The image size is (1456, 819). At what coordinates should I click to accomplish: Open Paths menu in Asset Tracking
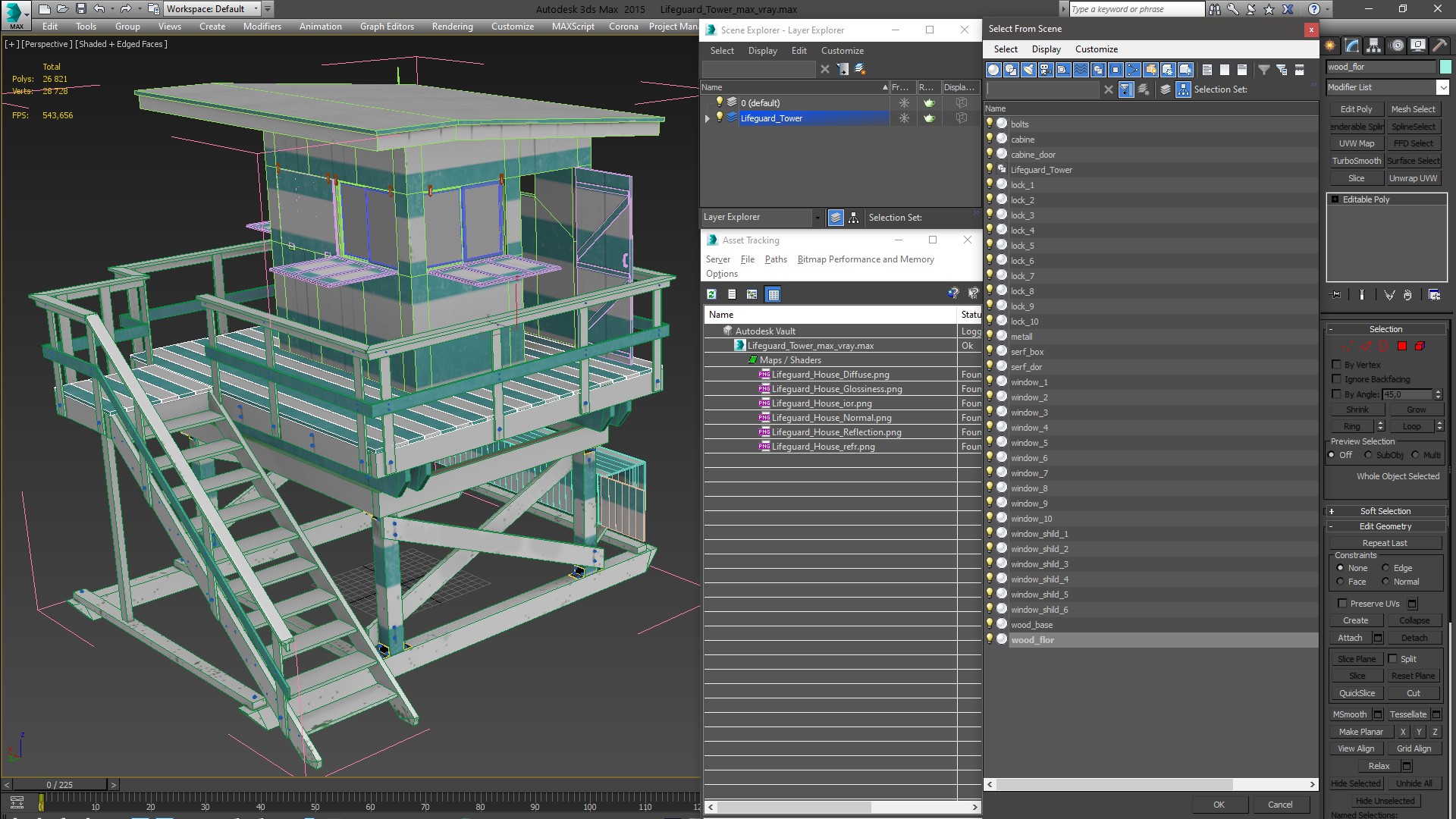[776, 259]
